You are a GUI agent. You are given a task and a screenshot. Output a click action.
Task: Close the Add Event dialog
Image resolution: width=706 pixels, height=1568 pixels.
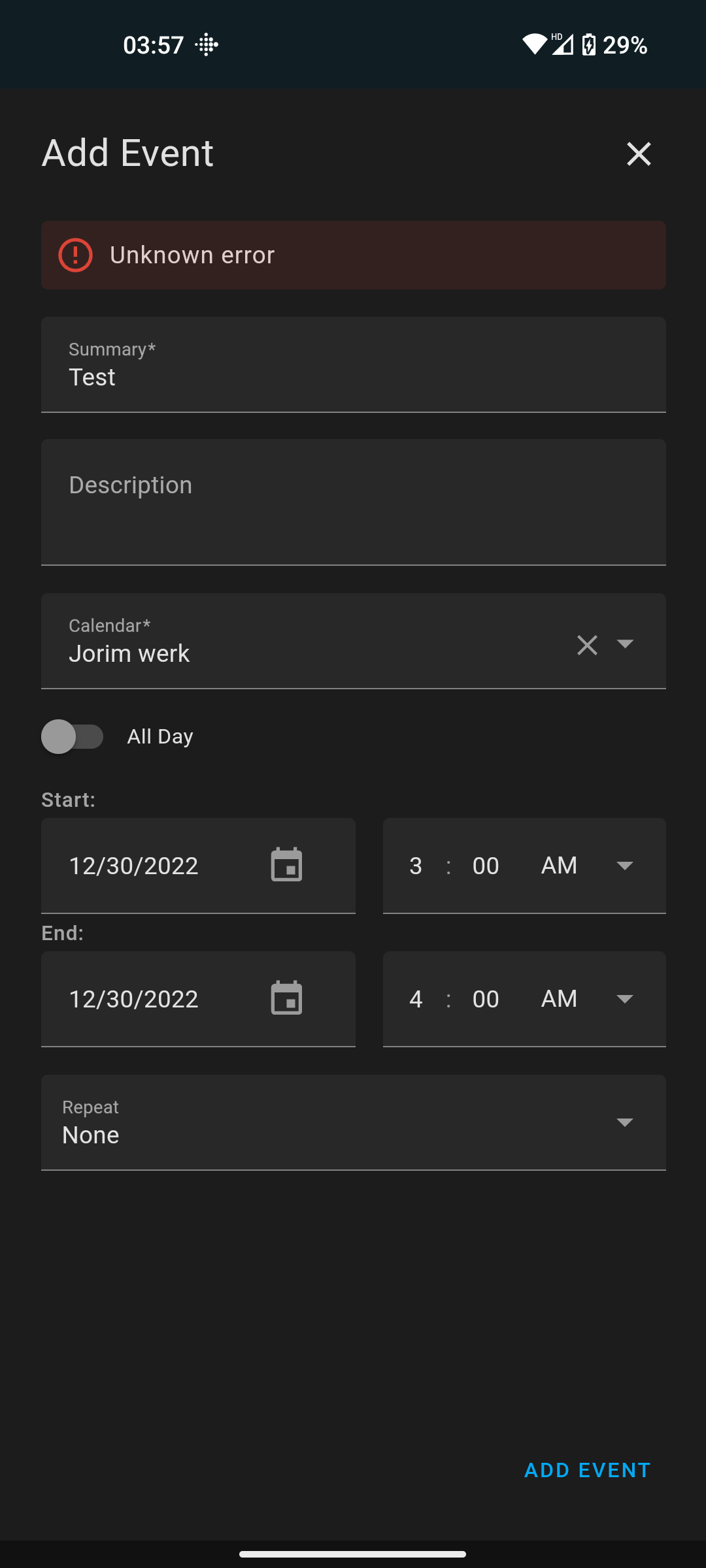point(639,154)
